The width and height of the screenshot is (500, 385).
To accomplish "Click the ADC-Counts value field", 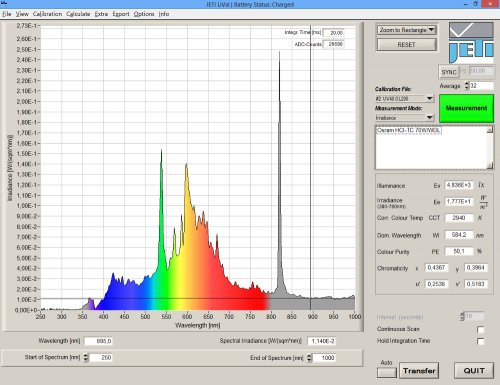I will click(334, 44).
